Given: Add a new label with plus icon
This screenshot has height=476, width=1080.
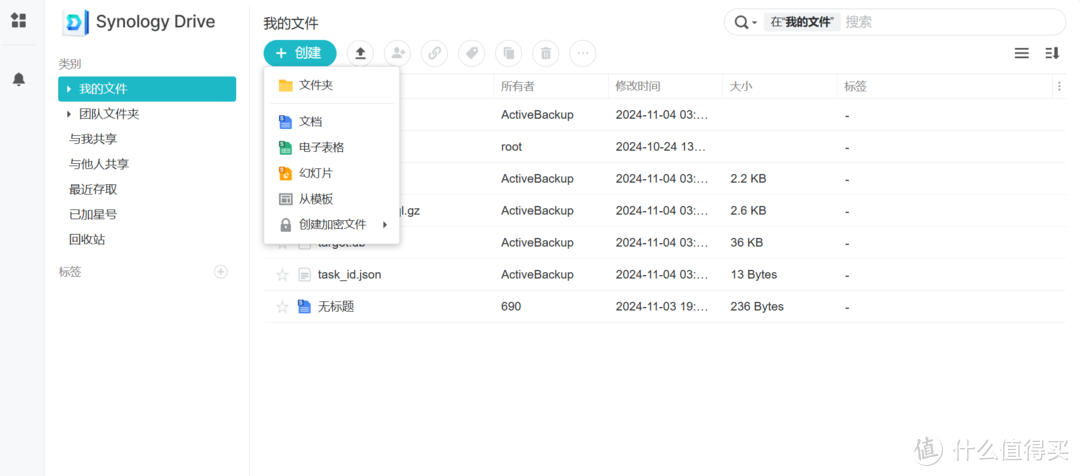Looking at the screenshot, I should (220, 271).
